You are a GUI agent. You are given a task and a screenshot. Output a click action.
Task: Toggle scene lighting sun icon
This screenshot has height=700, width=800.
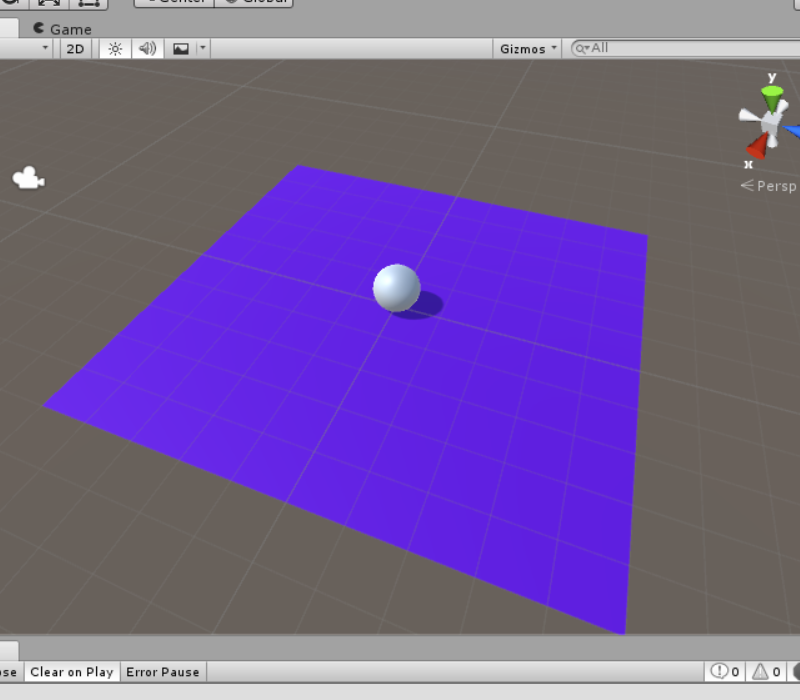115,49
